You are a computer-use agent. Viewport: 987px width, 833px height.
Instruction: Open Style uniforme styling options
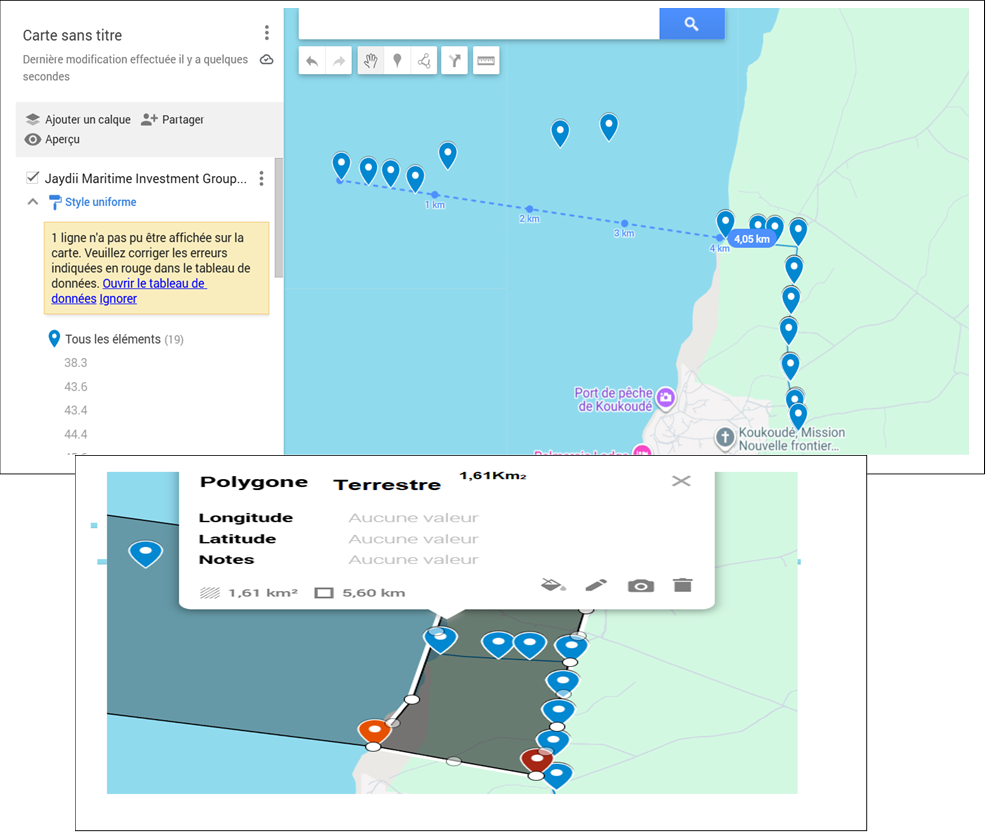click(93, 202)
